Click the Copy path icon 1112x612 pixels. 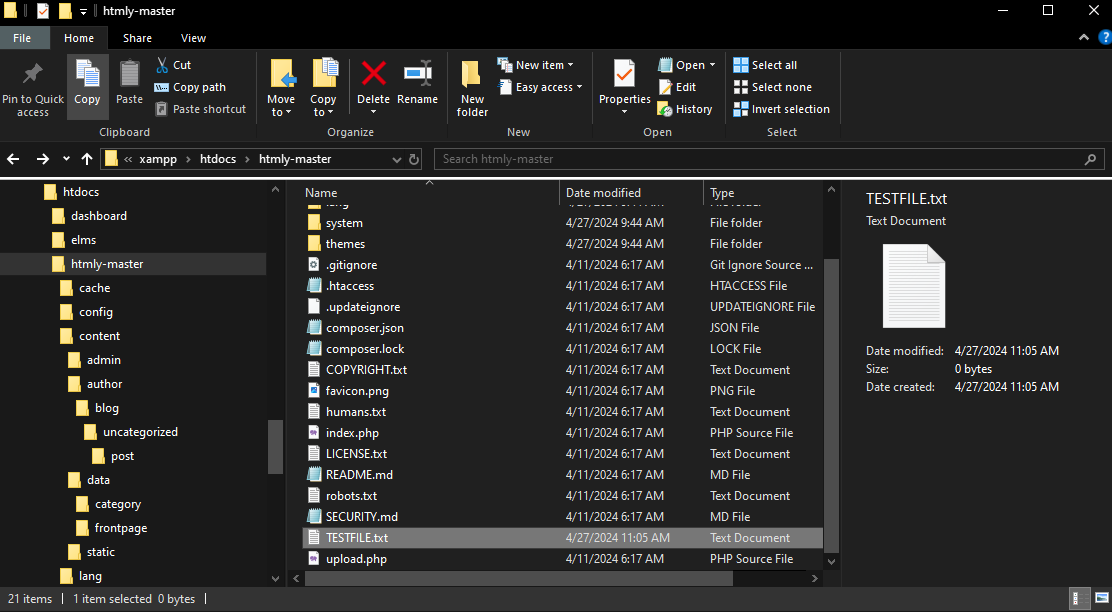[164, 87]
